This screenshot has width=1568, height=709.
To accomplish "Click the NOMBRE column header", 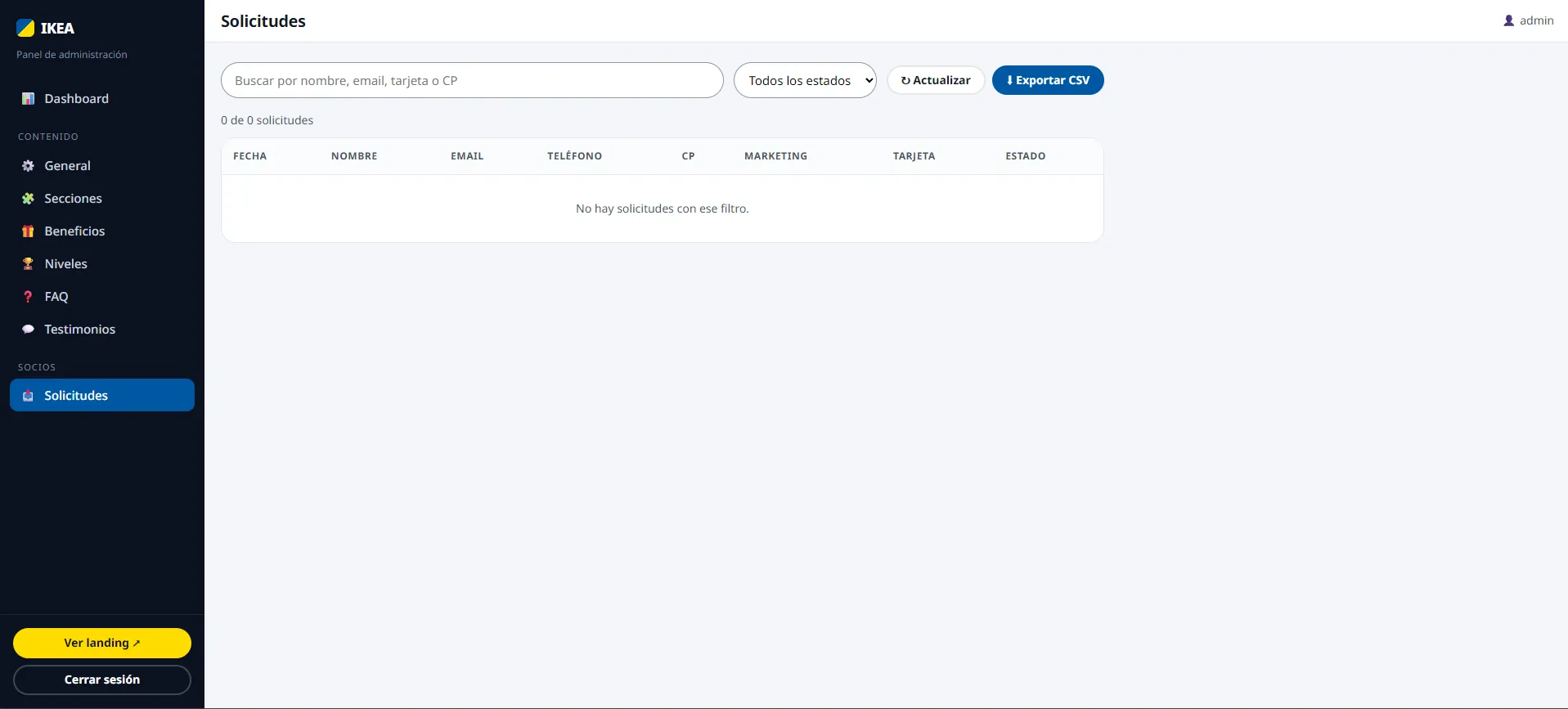I will click(354, 156).
